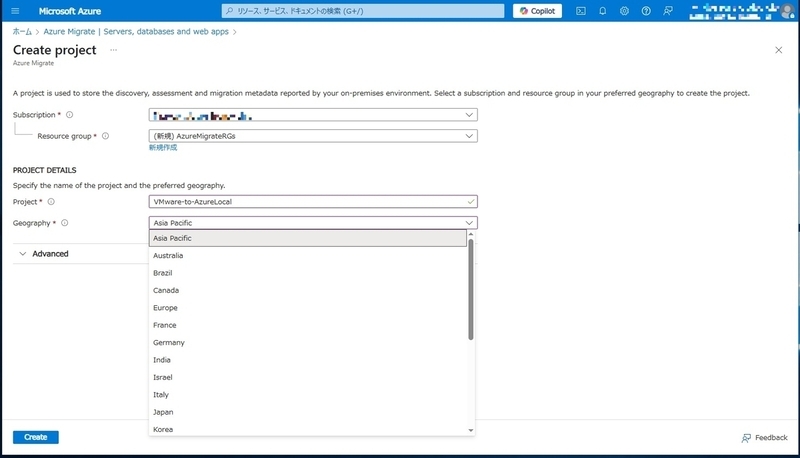Show info tooltip for Geography
The image size is (800, 458).
[64, 223]
